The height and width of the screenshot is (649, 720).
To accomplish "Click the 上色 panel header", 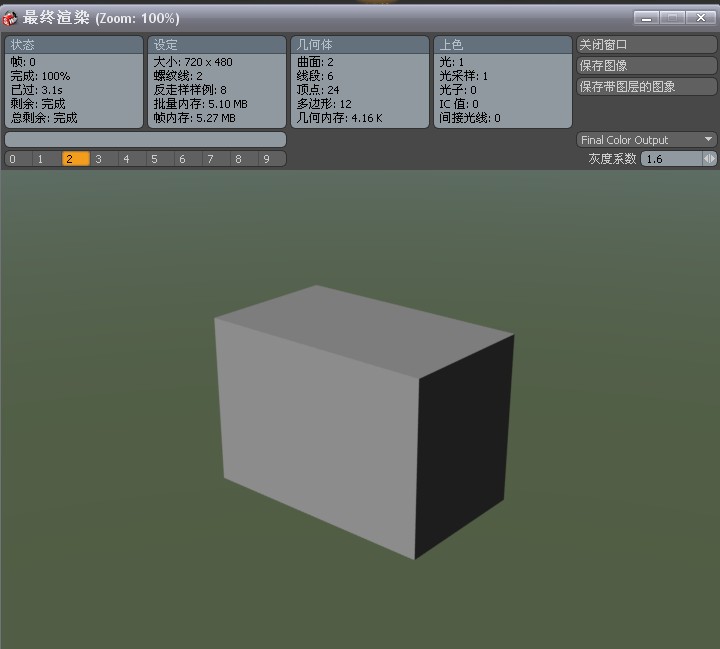I will pyautogui.click(x=503, y=45).
